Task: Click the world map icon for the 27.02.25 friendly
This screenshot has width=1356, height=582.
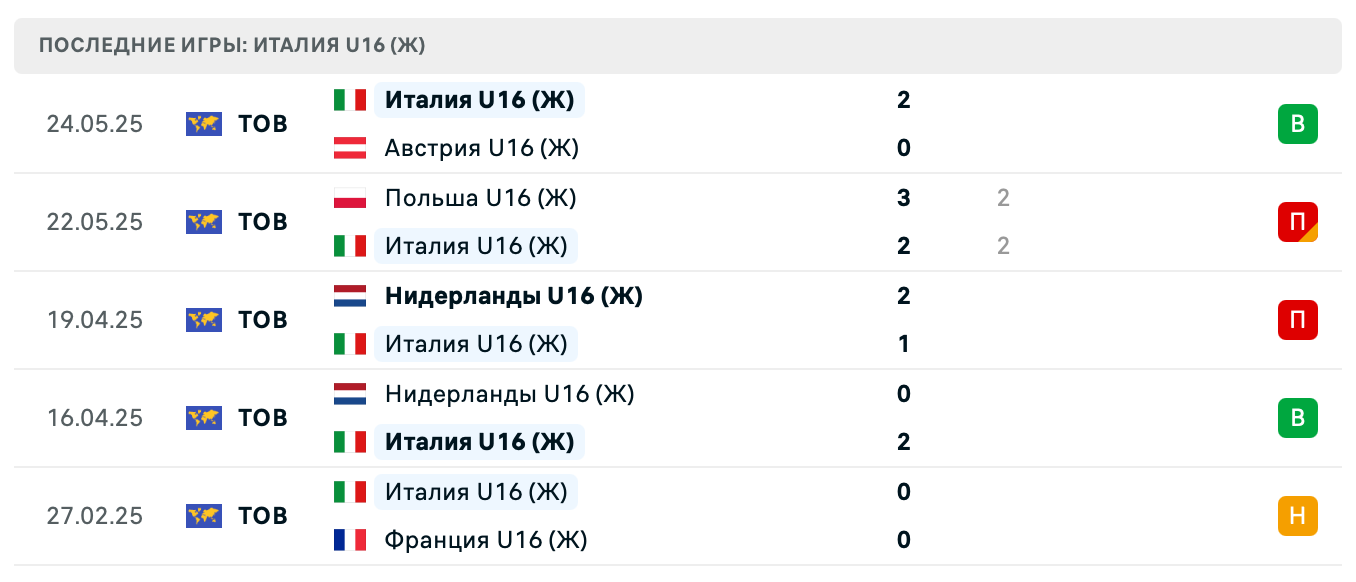Action: pyautogui.click(x=203, y=516)
